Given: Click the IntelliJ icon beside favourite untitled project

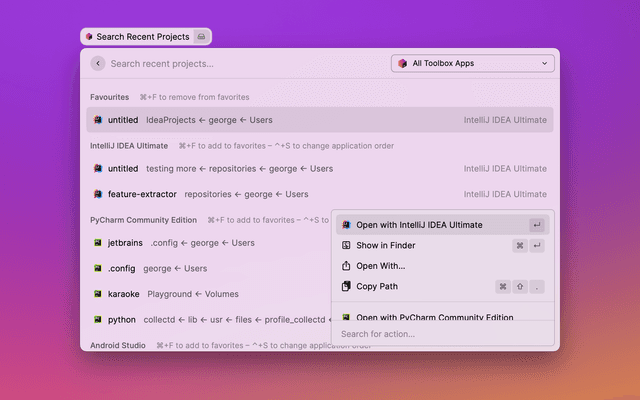Looking at the screenshot, I should (98, 120).
